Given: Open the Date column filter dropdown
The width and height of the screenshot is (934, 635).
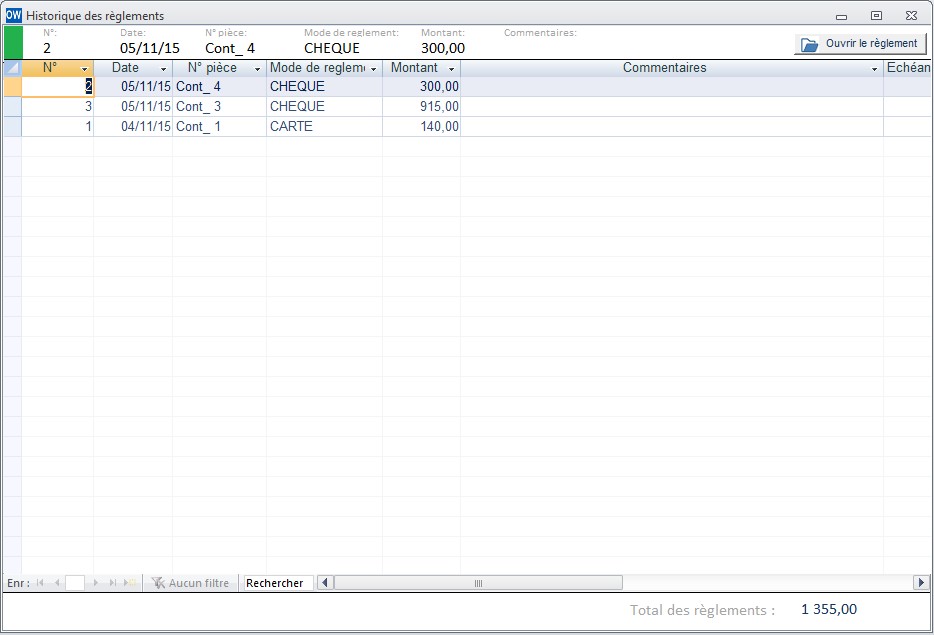Looking at the screenshot, I should point(163,69).
